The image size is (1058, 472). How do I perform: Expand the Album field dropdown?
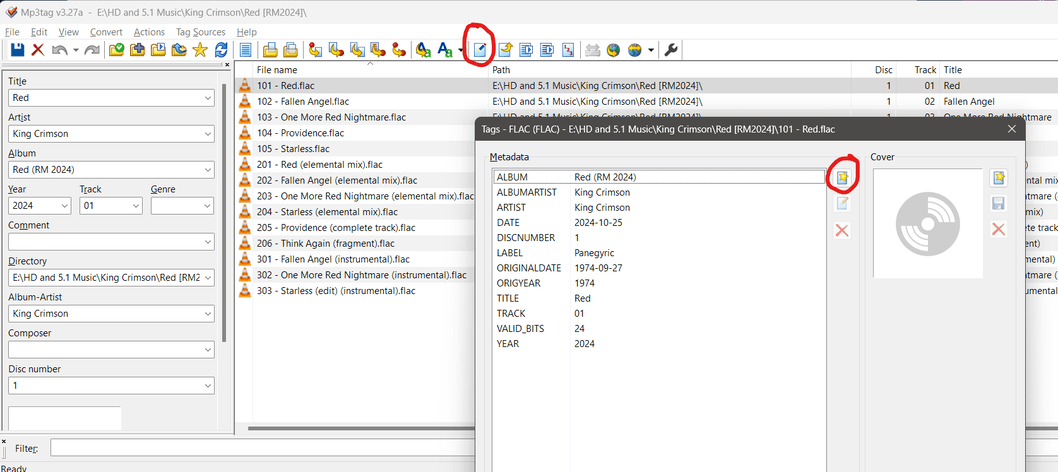point(207,170)
